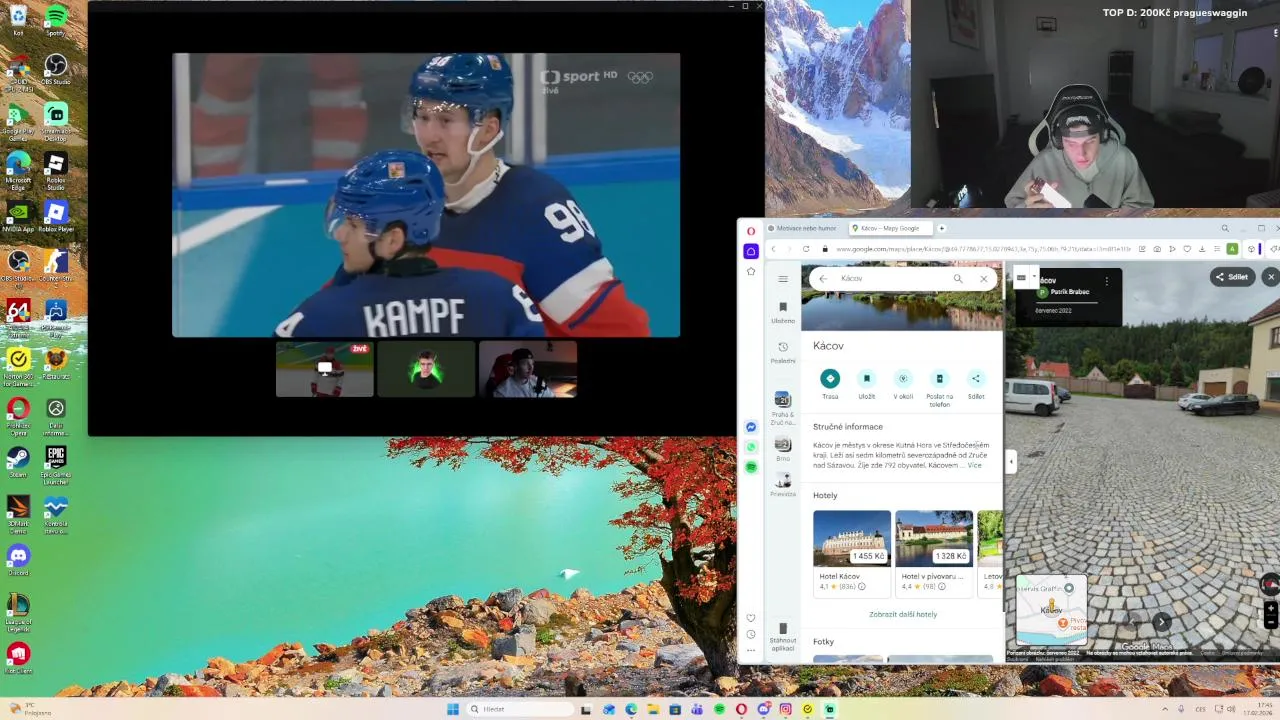
Task: Open Roblox Player desktop shortcut
Action: click(x=56, y=216)
